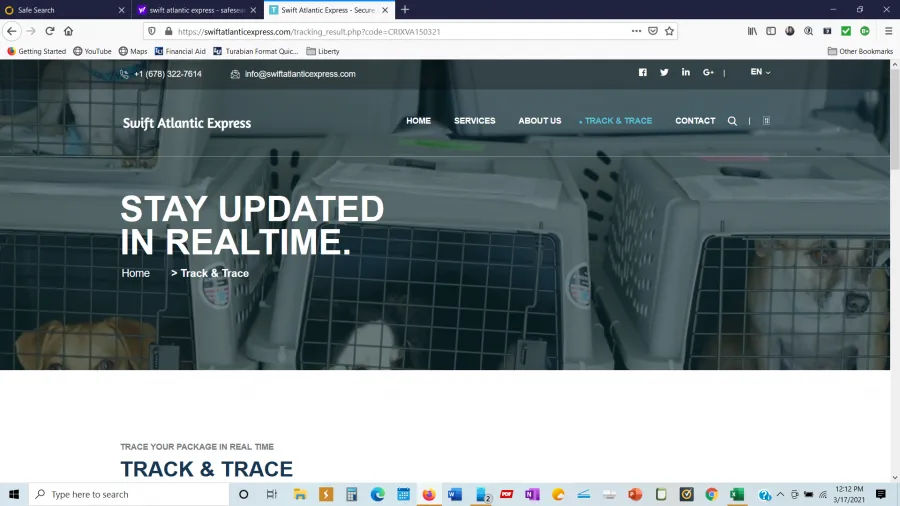Open Windows Start menu

(x=14, y=494)
